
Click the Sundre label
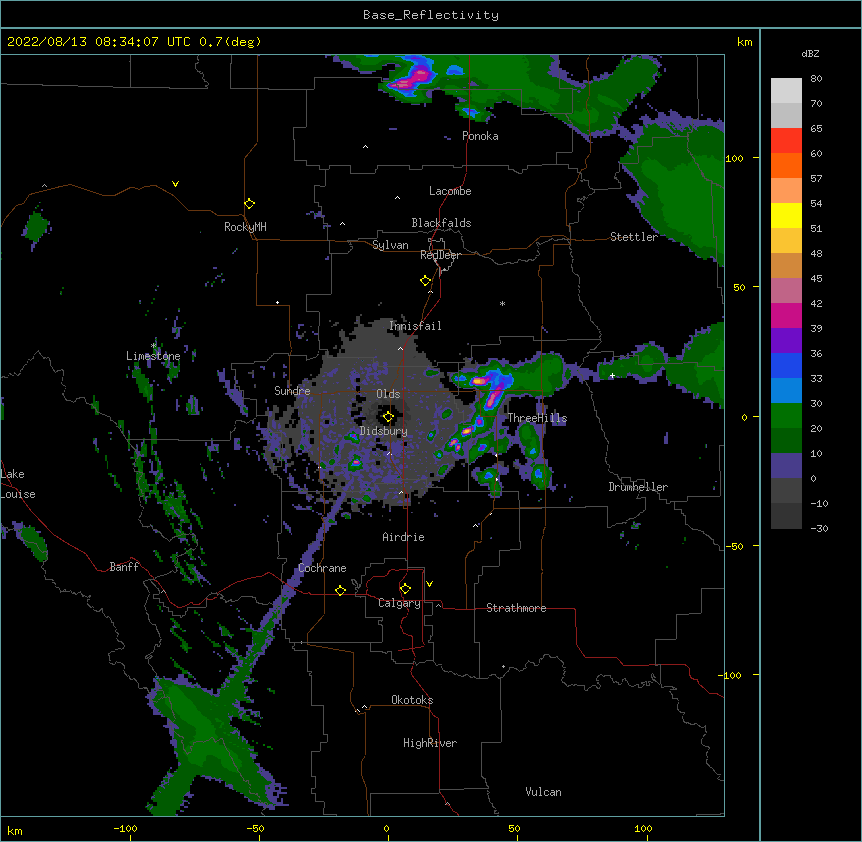click(292, 391)
